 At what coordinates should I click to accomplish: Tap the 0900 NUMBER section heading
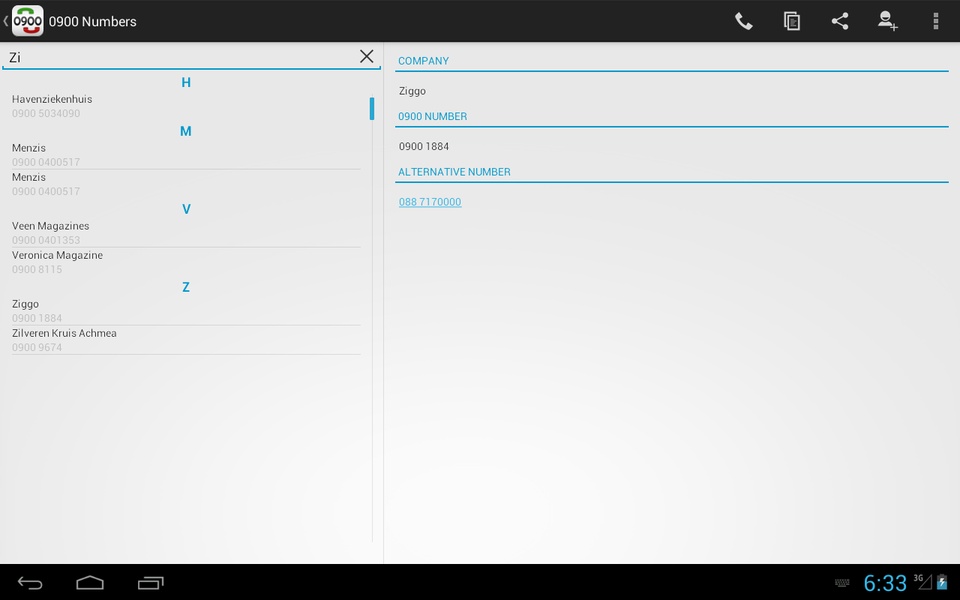(432, 116)
